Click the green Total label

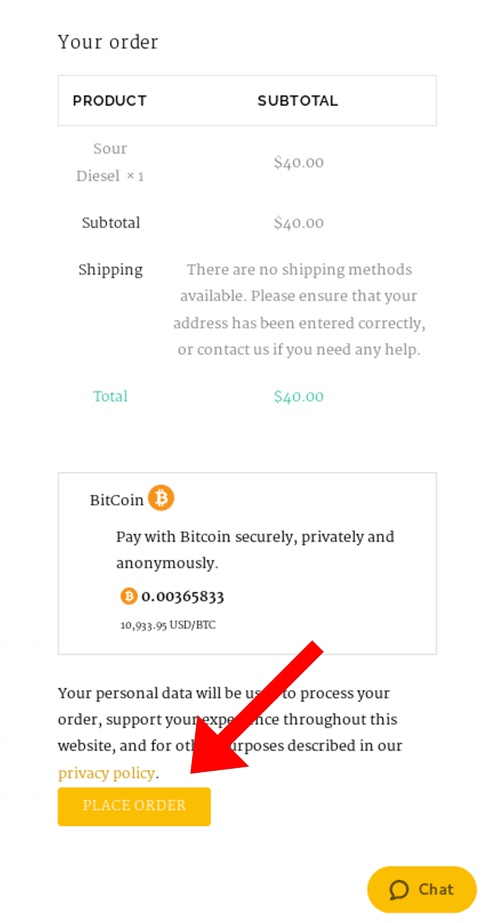110,396
